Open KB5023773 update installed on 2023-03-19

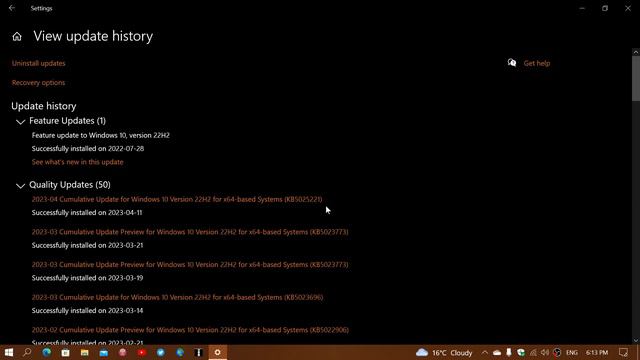pos(190,264)
